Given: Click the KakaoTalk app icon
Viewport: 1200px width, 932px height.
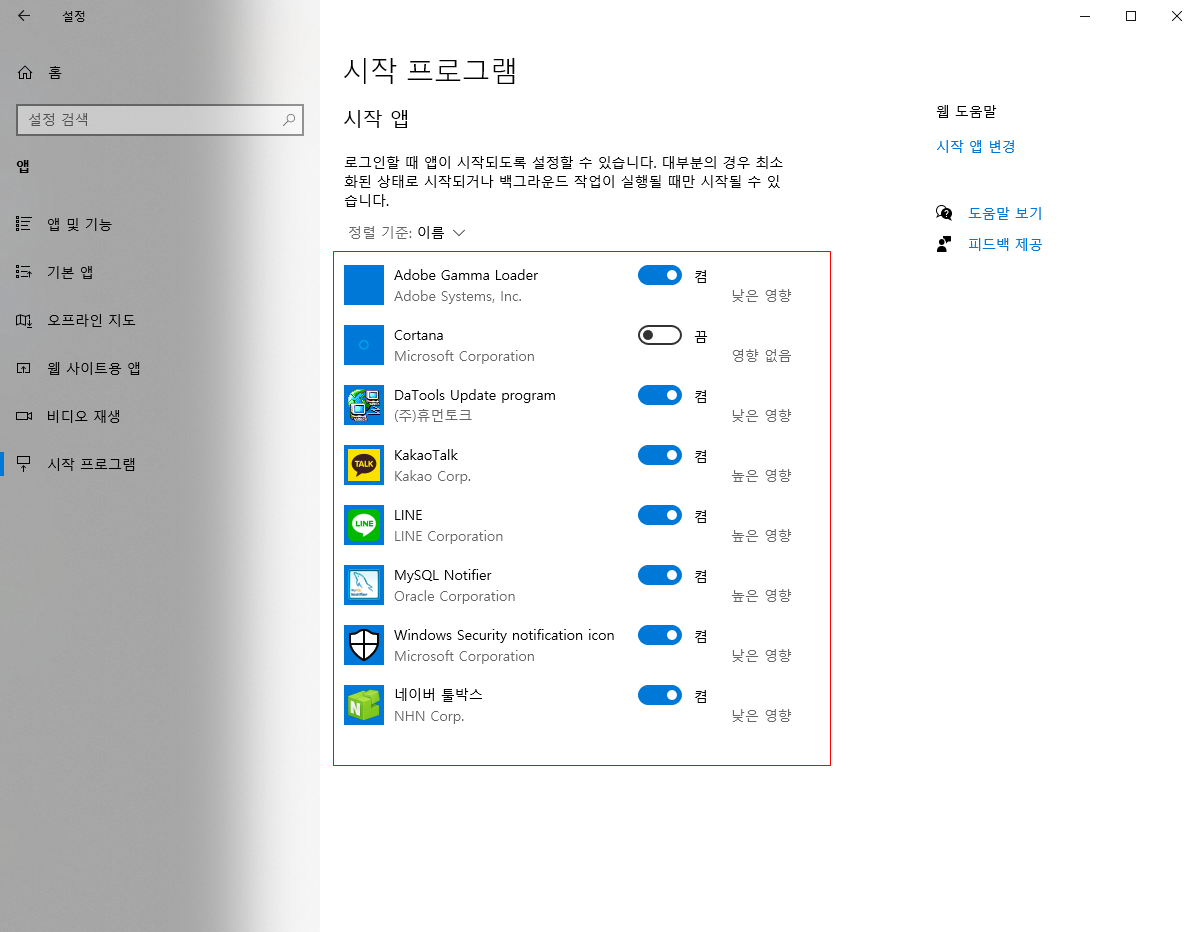Looking at the screenshot, I should (x=364, y=465).
